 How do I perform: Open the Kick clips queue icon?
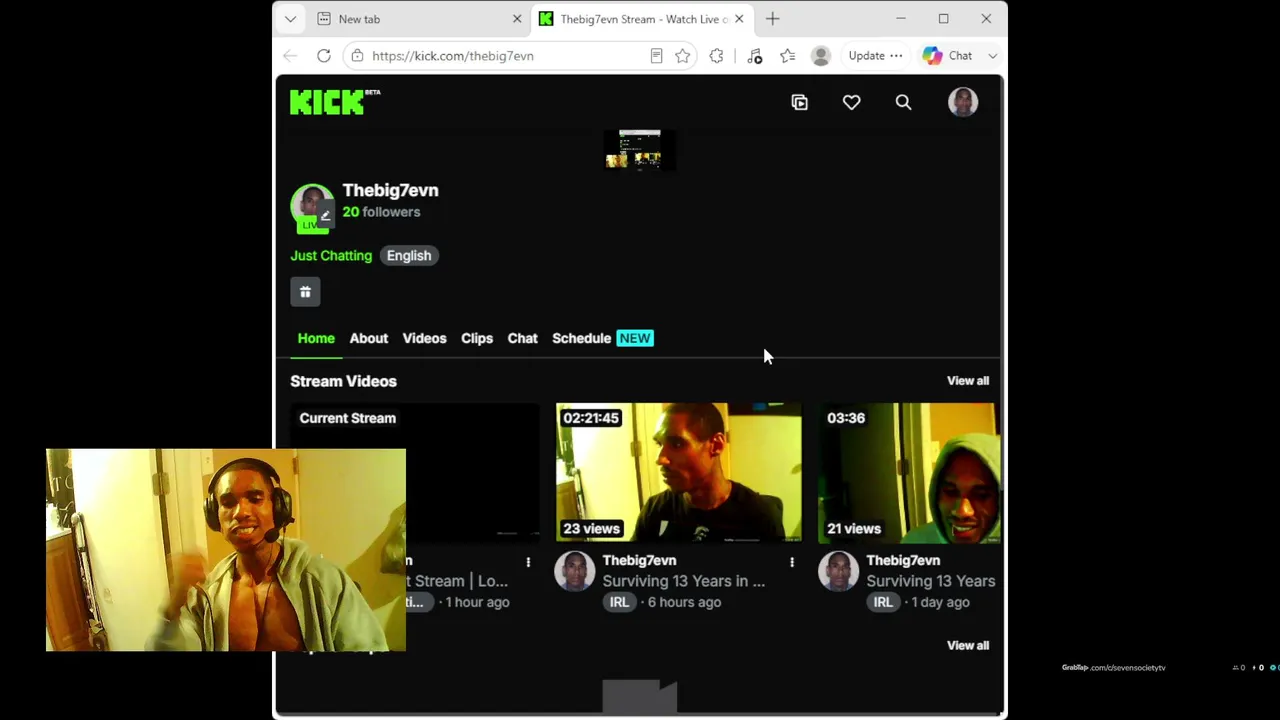pyautogui.click(x=799, y=102)
